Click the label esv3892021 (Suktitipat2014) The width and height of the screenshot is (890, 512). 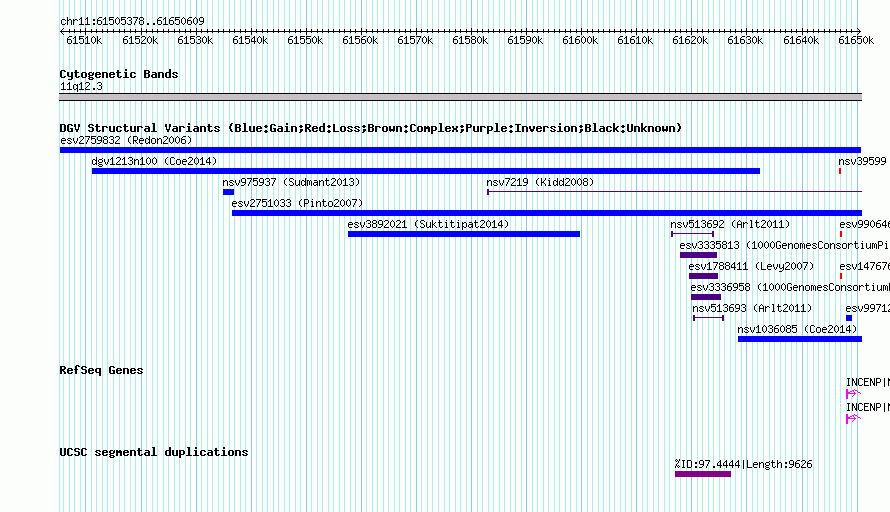[429, 224]
